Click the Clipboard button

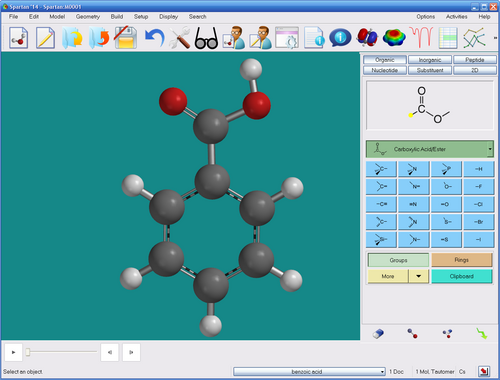pyautogui.click(x=462, y=276)
